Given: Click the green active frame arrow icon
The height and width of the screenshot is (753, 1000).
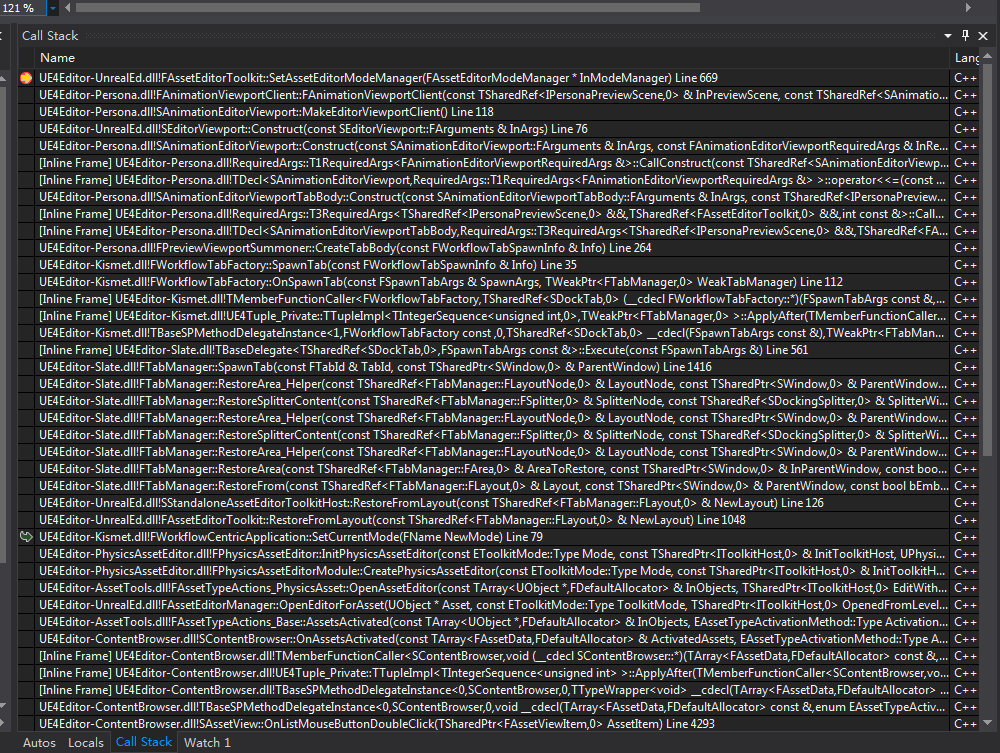Looking at the screenshot, I should (26, 537).
